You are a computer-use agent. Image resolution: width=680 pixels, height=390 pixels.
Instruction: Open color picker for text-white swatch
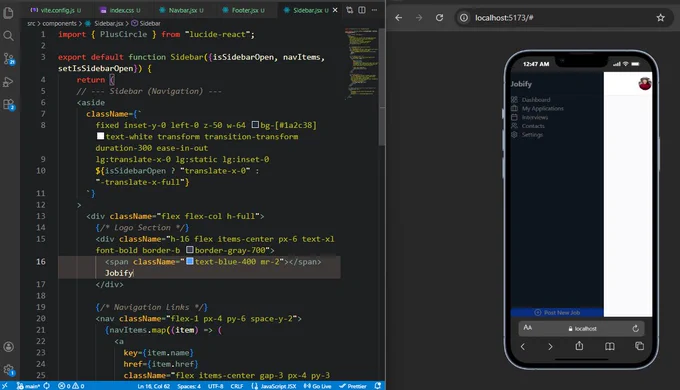click(x=100, y=136)
